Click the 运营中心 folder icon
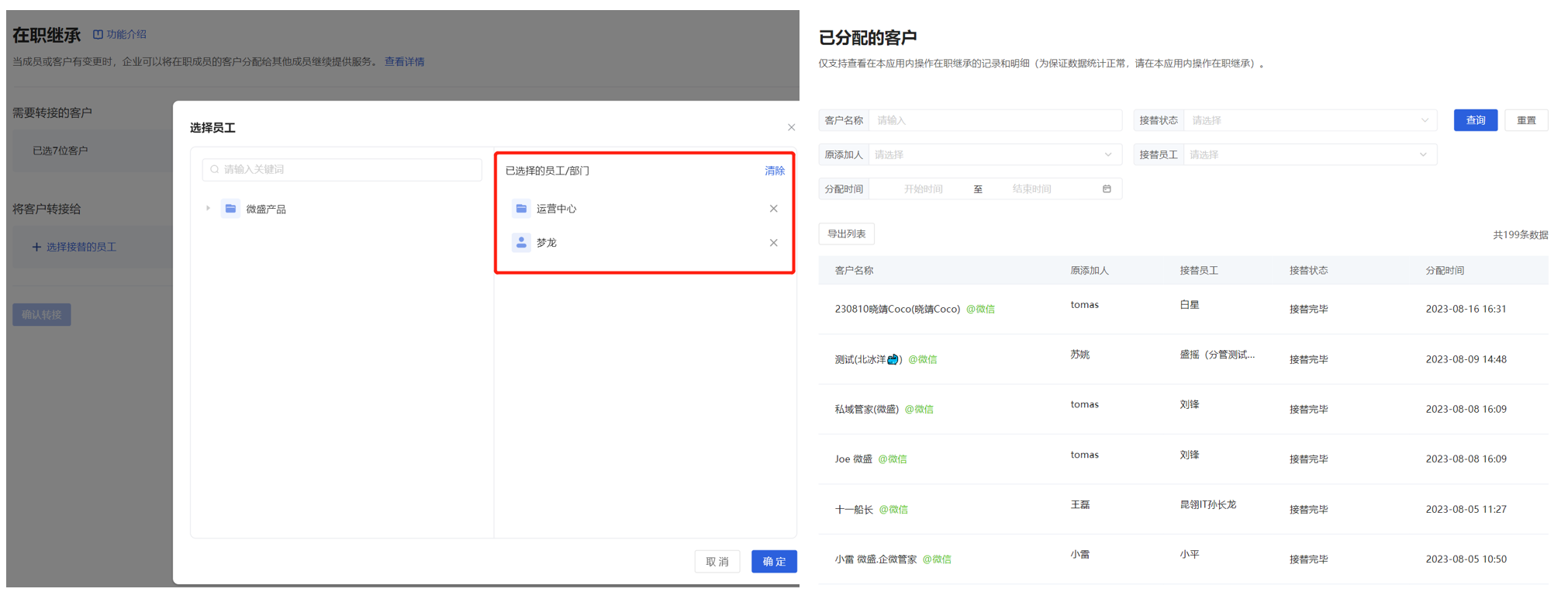The height and width of the screenshot is (599, 1568). tap(521, 209)
